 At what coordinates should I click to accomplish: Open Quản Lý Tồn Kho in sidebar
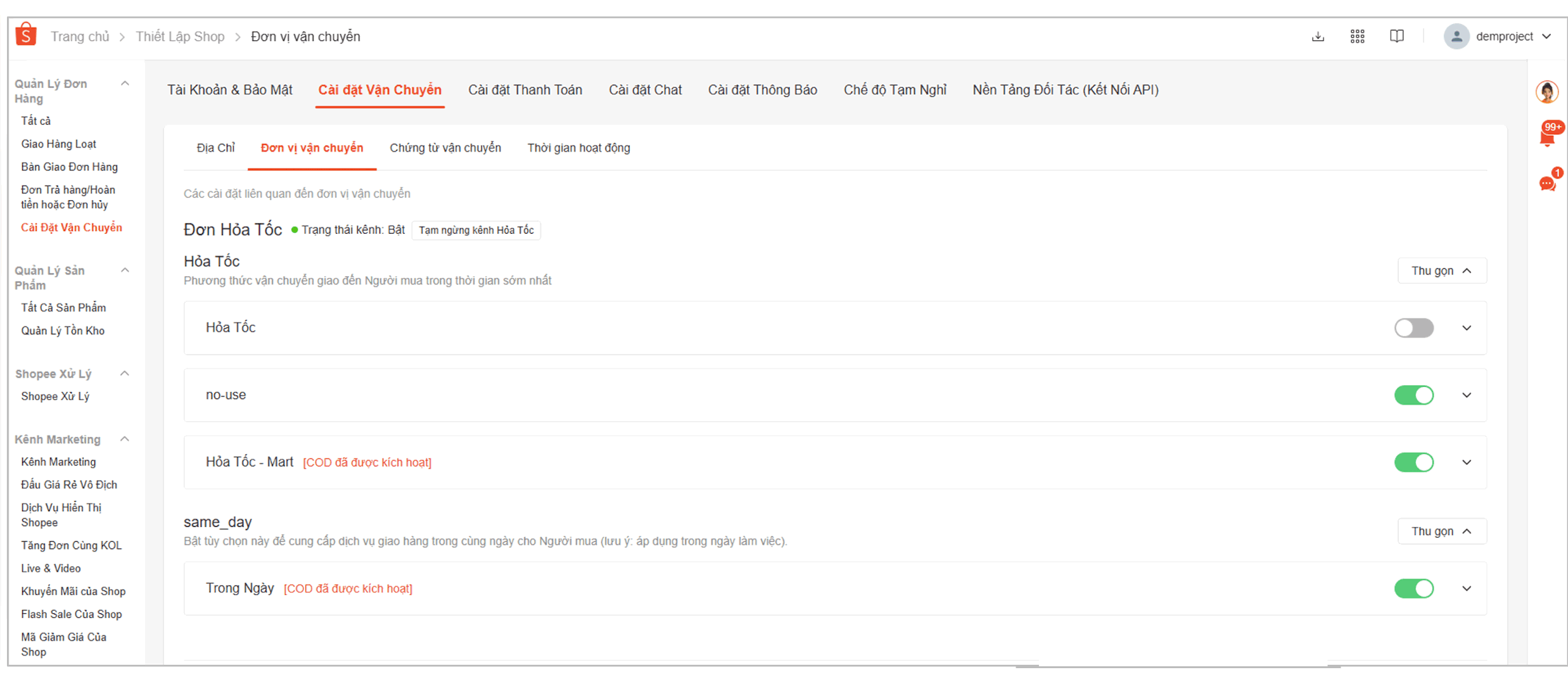[x=63, y=331]
